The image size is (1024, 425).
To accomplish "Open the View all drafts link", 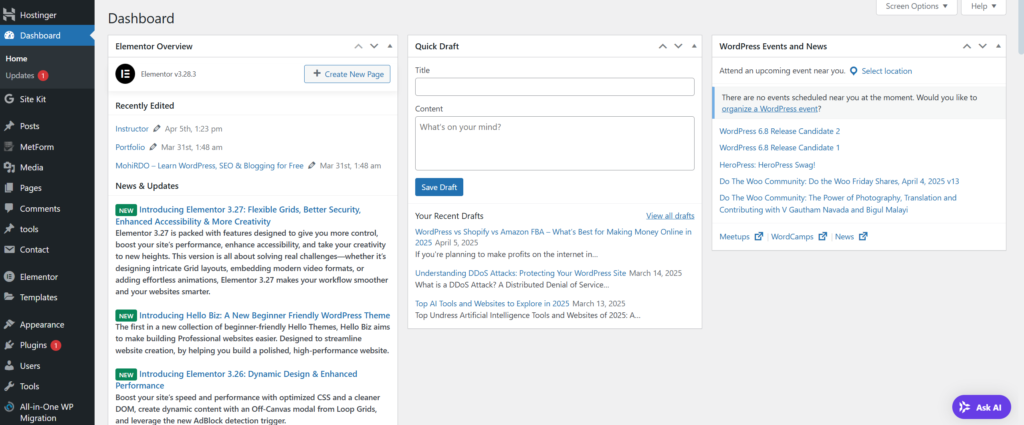I will (x=670, y=216).
